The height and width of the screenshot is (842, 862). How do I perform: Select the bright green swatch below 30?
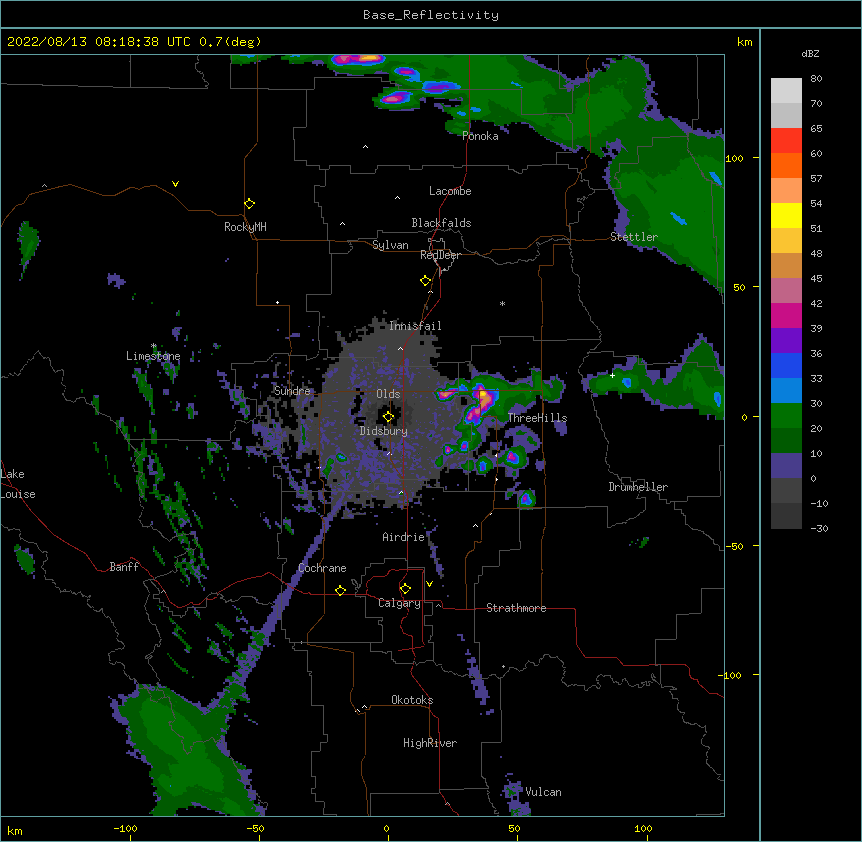[786, 416]
